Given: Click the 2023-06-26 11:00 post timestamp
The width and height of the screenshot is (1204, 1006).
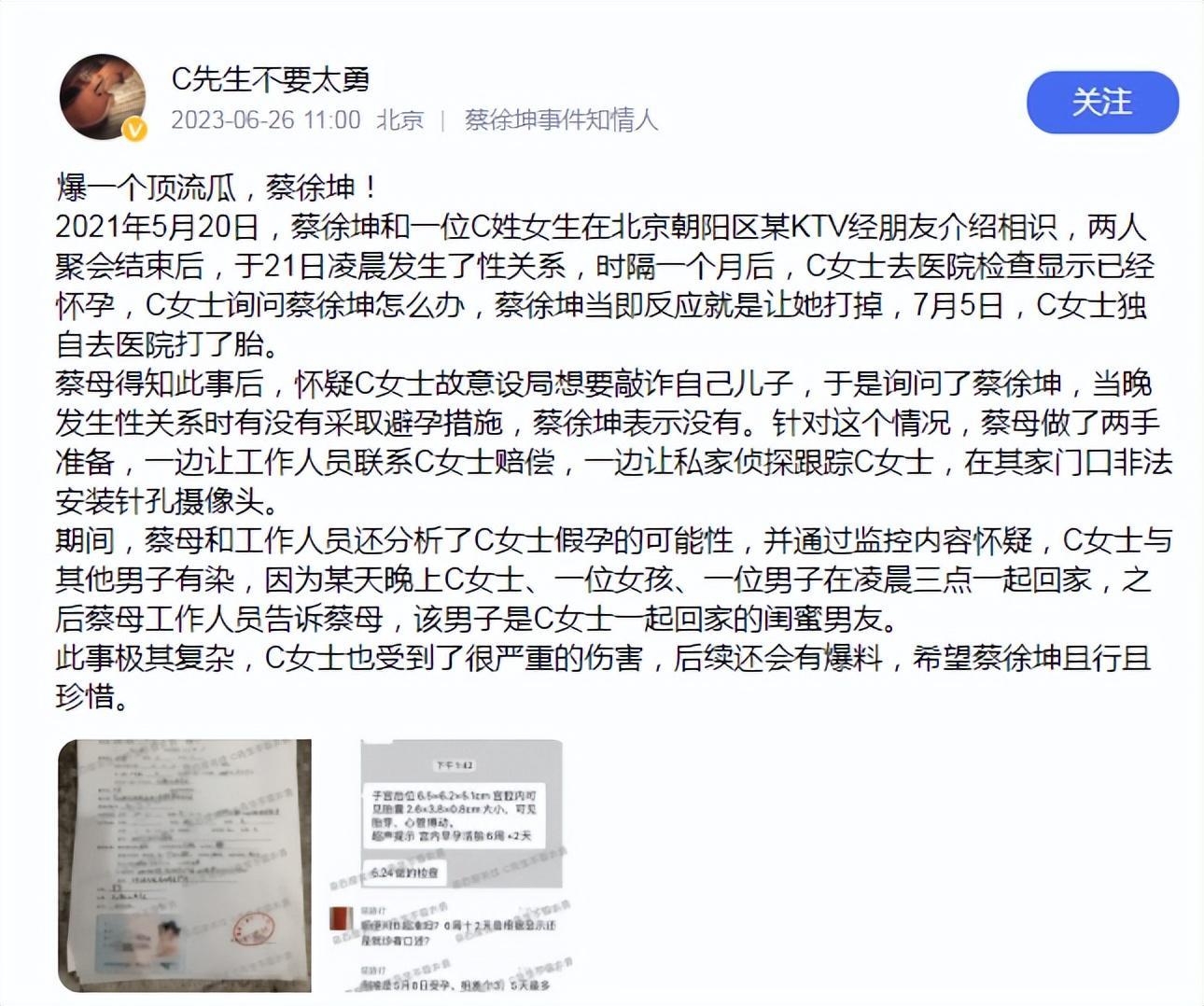Looking at the screenshot, I should tap(265, 120).
